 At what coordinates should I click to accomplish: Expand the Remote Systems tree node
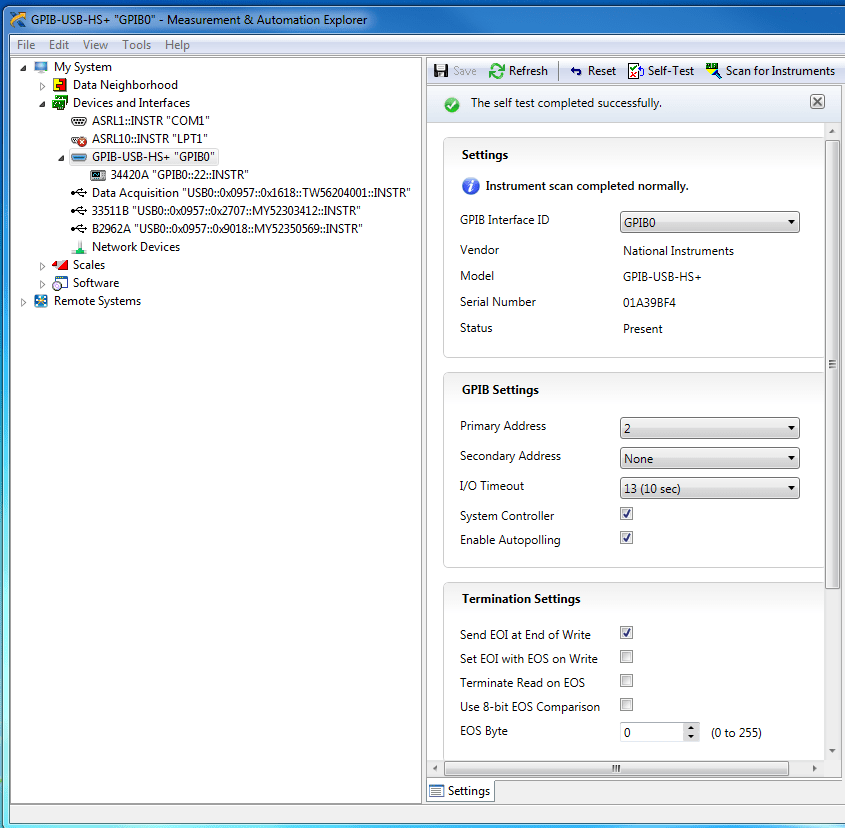(23, 300)
